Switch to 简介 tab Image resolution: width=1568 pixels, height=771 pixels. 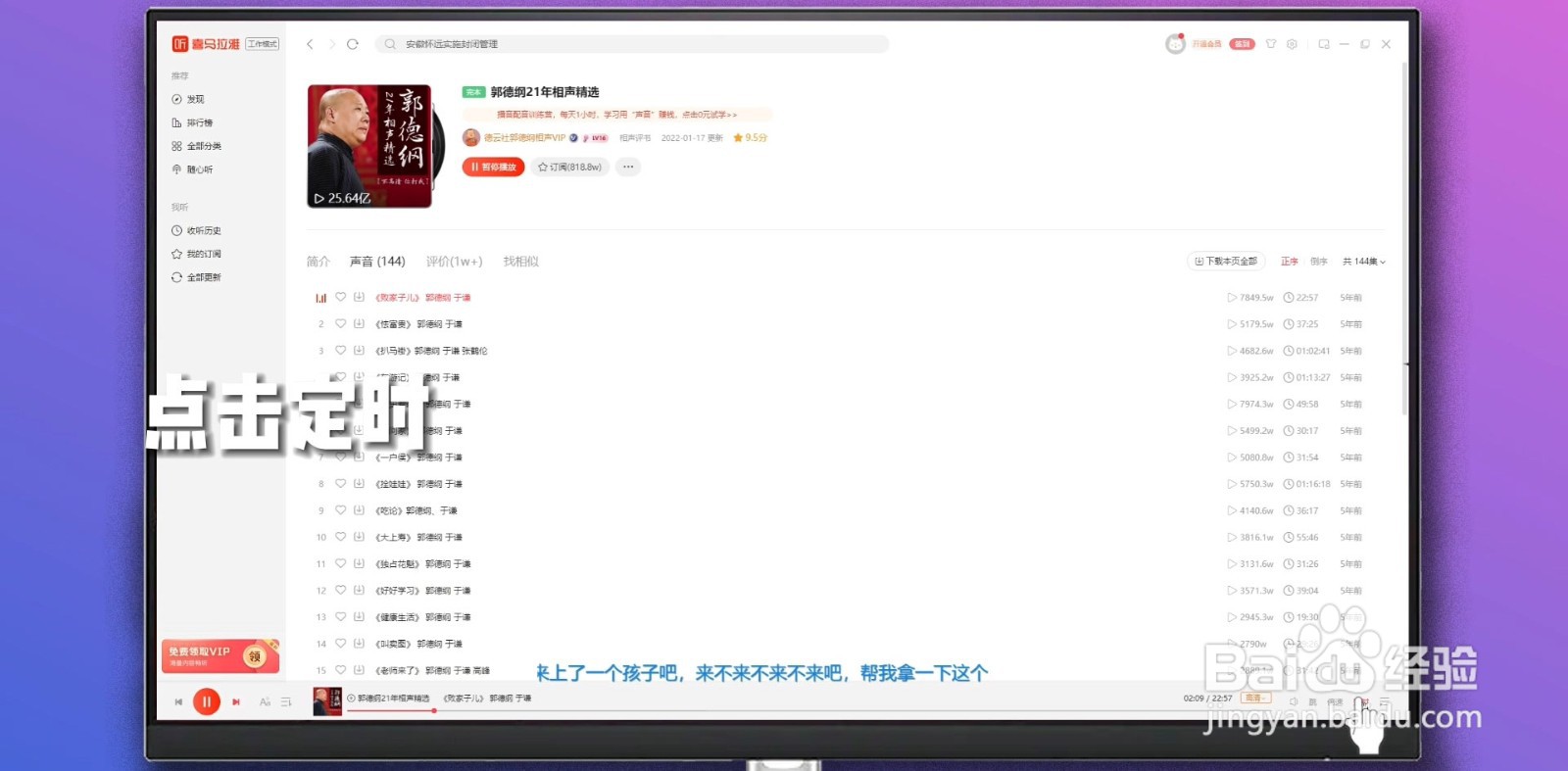click(x=318, y=262)
